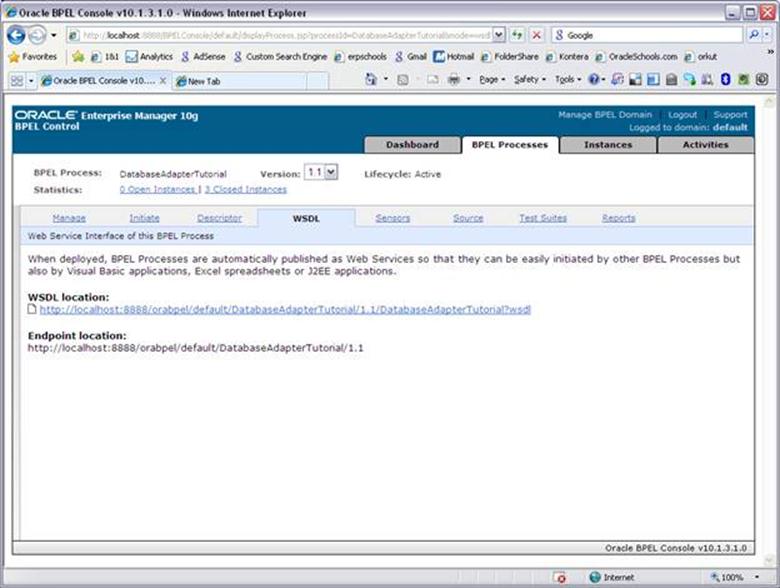The image size is (780, 588).
Task: Close the Oracle BPEL Console tab
Action: coord(163,81)
